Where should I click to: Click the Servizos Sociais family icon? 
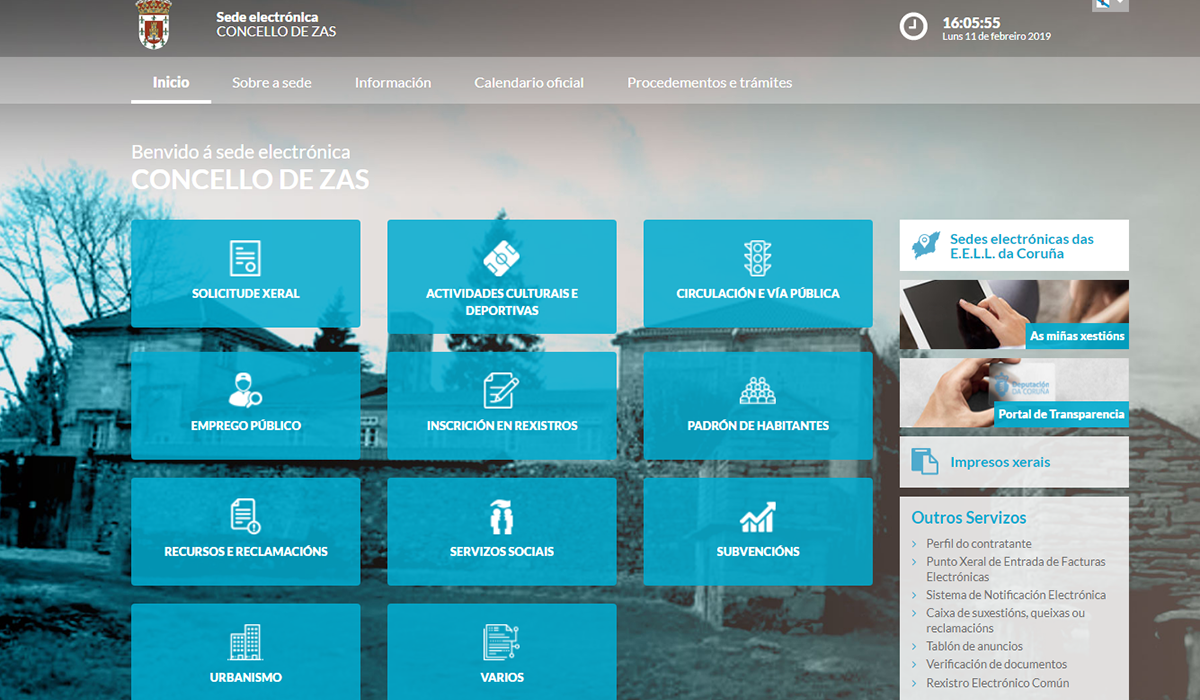[501, 516]
